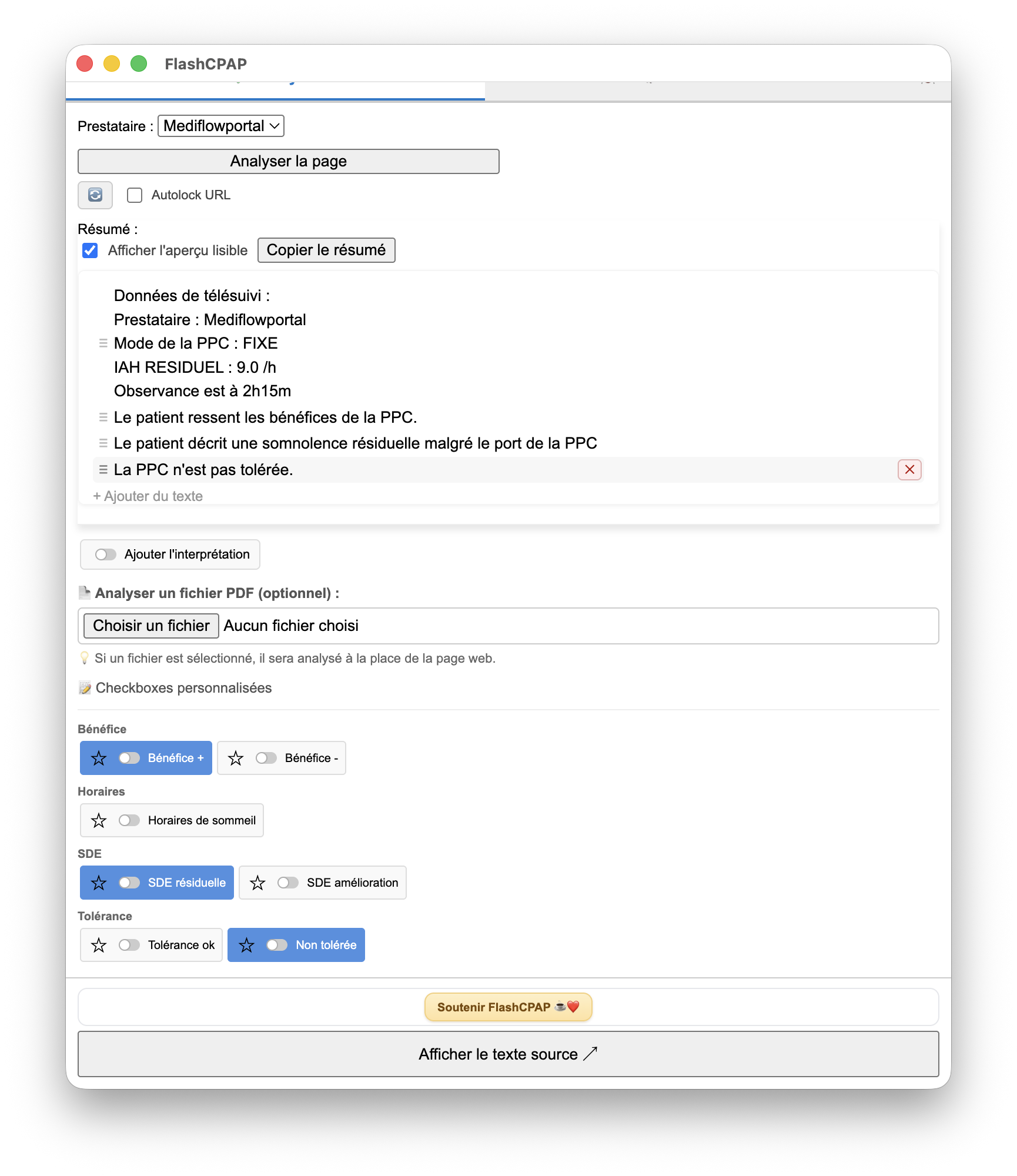Click the 'Analyser la page' button
This screenshot has height=1176, width=1017.
coord(288,161)
